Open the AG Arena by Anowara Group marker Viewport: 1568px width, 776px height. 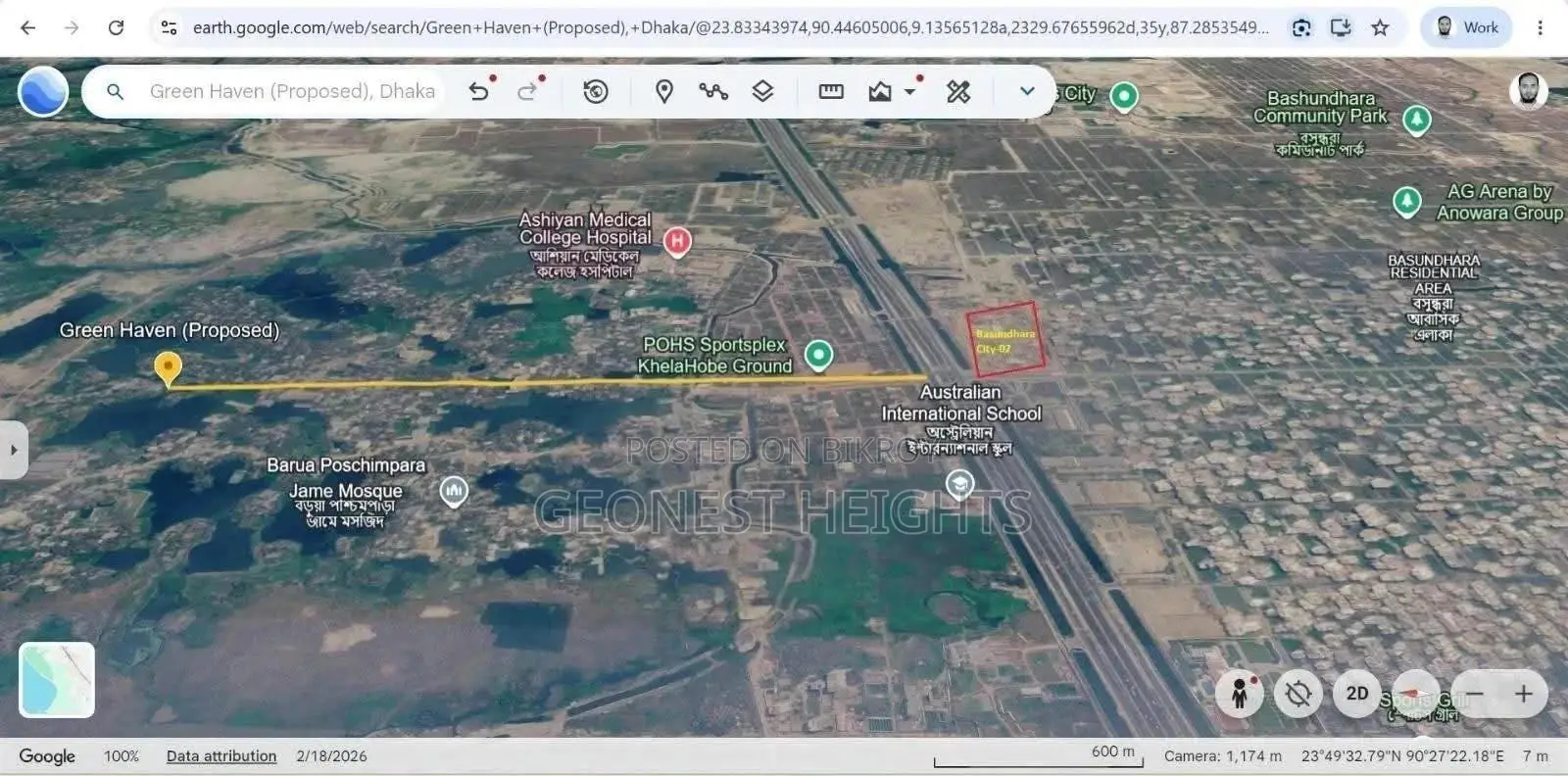[1407, 202]
